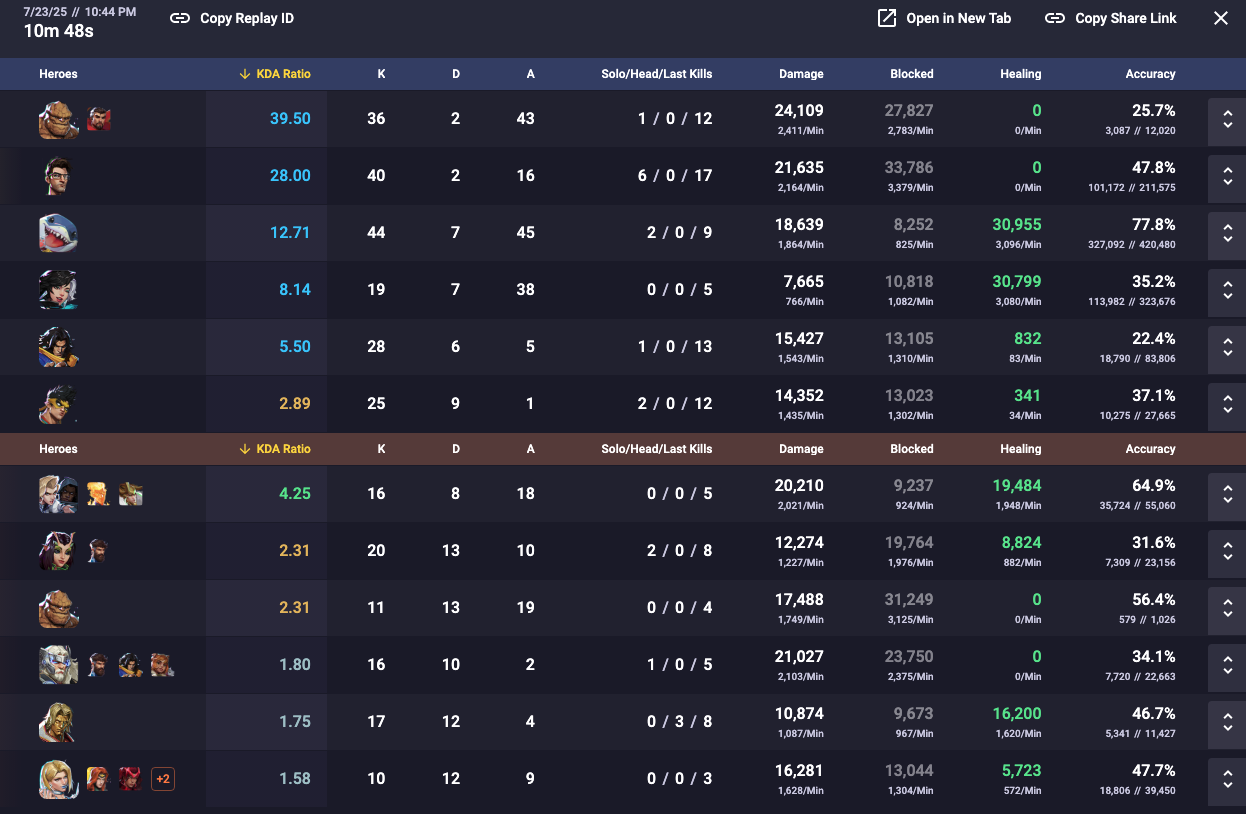Click the open-in-new-tab arrow icon
This screenshot has width=1246, height=814.
click(x=887, y=18)
